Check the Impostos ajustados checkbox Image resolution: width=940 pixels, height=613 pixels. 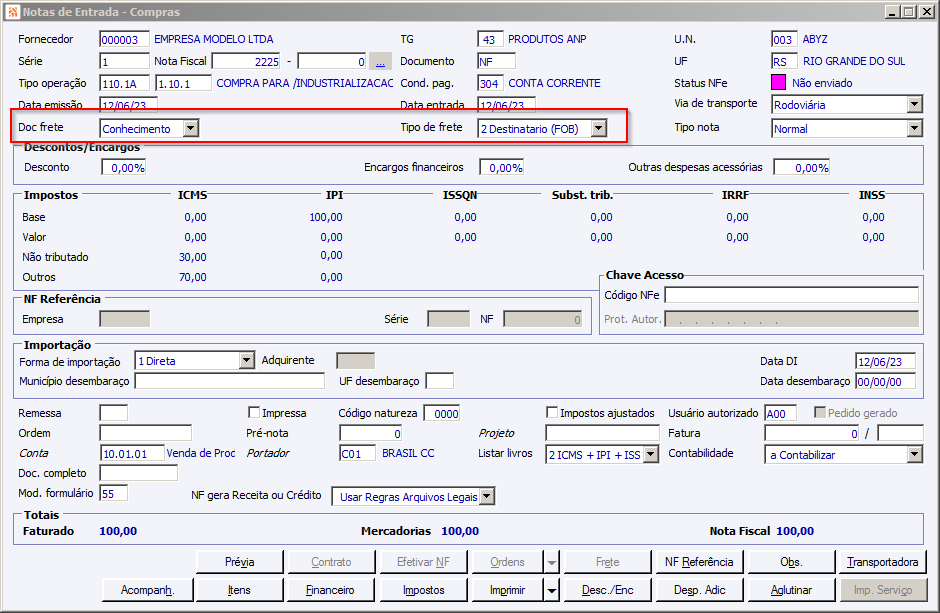pos(552,413)
